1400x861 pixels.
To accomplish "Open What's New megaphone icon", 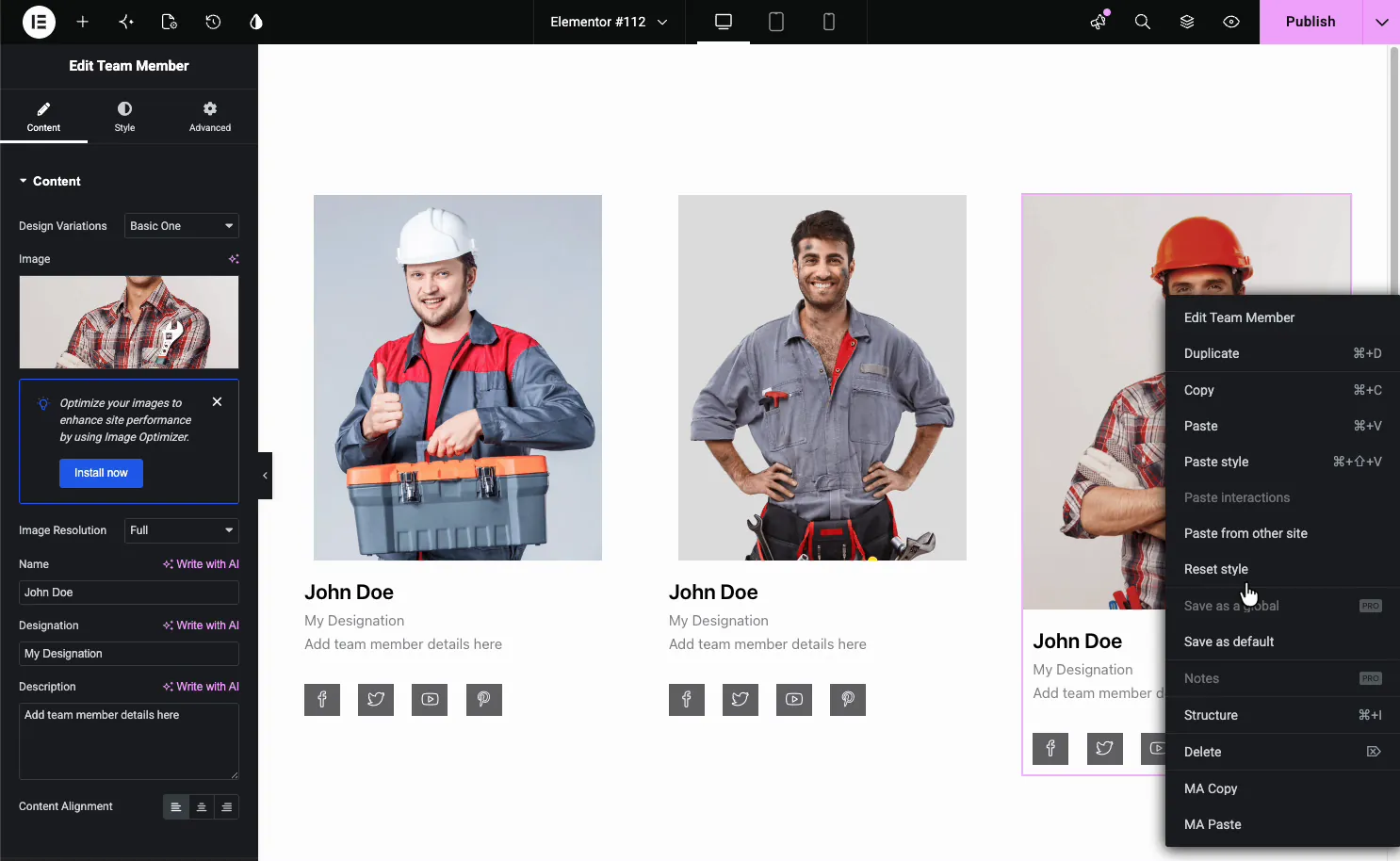I will click(x=1099, y=22).
